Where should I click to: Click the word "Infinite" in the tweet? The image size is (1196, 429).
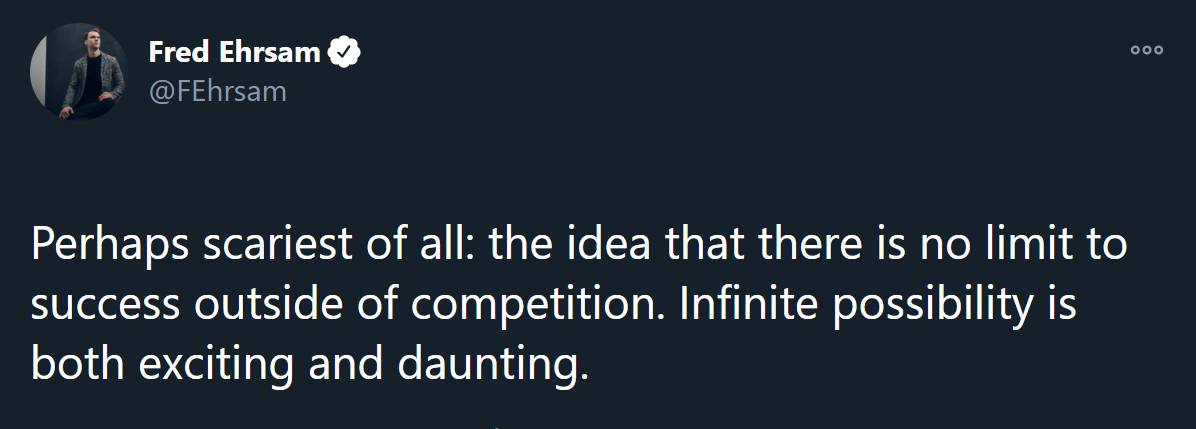(737, 305)
